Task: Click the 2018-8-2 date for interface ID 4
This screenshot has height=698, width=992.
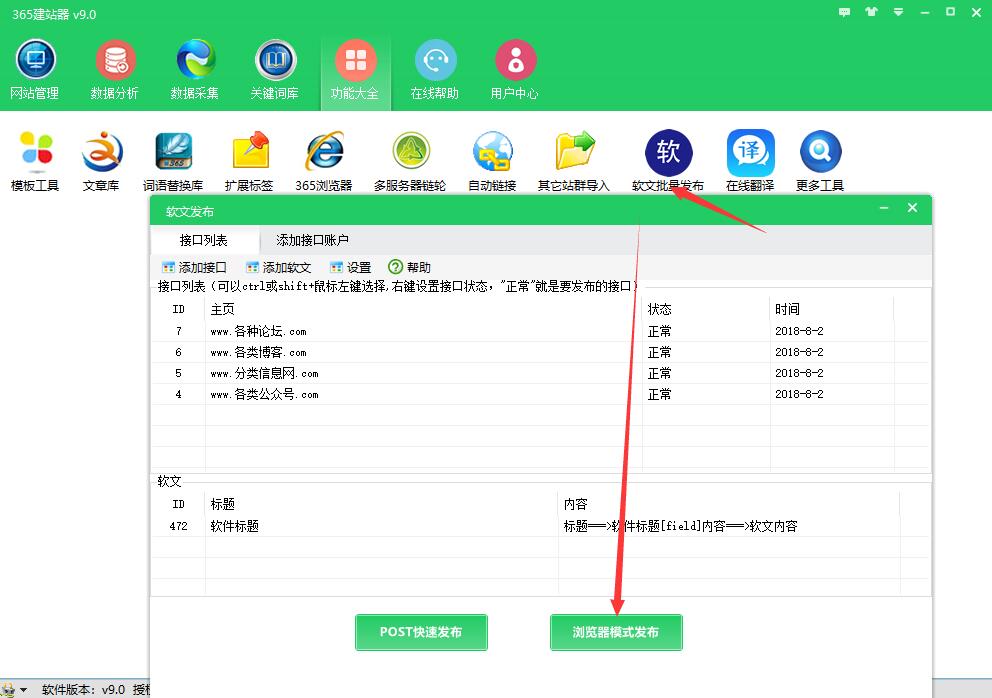Action: pyautogui.click(x=799, y=394)
